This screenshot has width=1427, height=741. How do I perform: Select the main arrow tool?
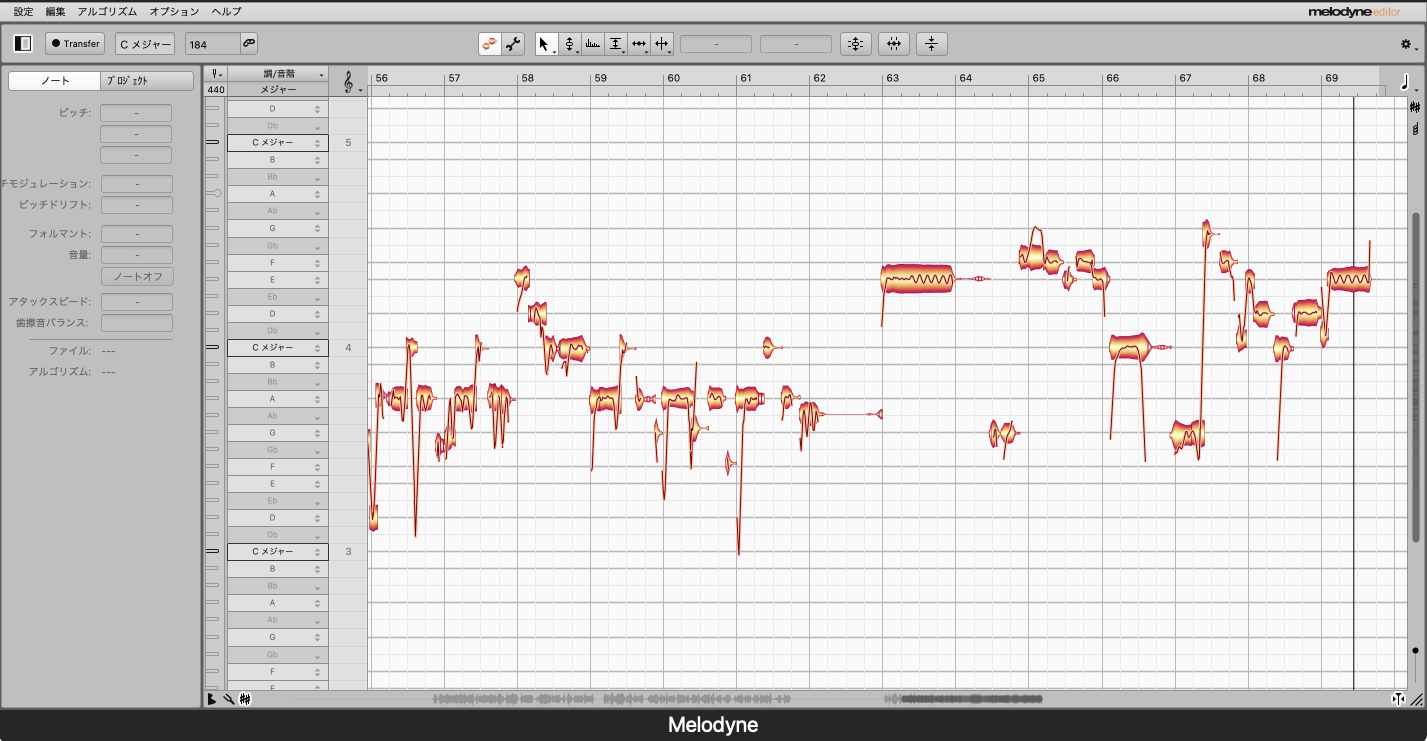(544, 44)
